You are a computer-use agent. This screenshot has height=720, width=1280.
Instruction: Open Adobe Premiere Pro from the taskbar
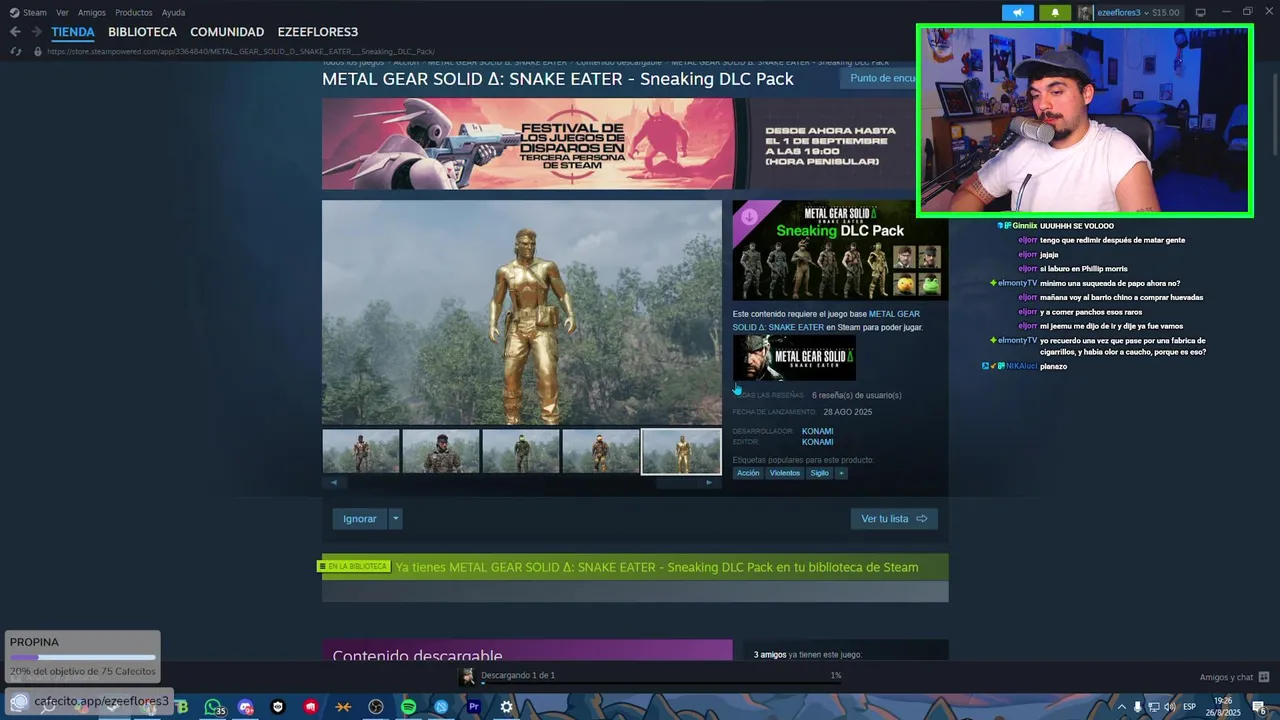click(x=474, y=707)
